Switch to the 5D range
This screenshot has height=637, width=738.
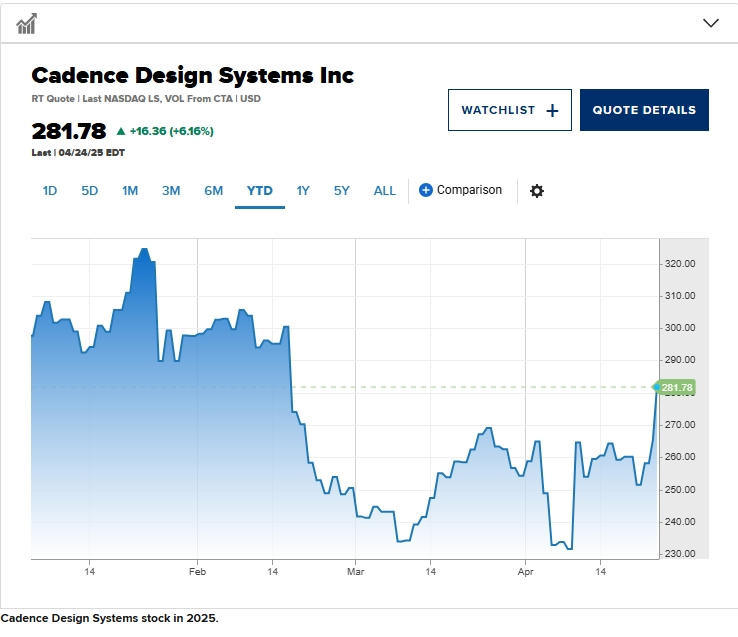[x=89, y=191]
